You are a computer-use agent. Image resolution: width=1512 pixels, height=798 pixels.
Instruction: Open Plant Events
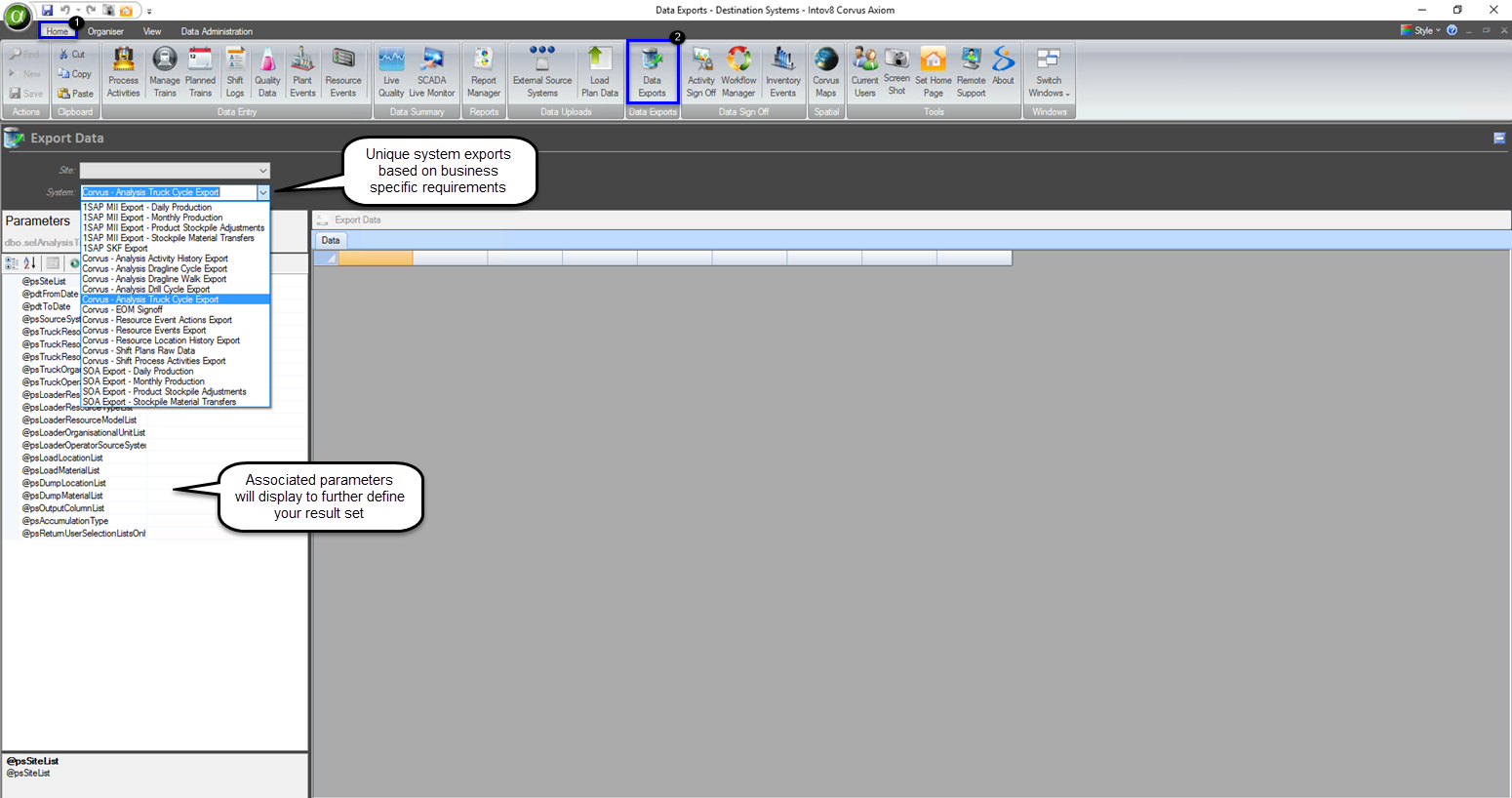coord(302,72)
